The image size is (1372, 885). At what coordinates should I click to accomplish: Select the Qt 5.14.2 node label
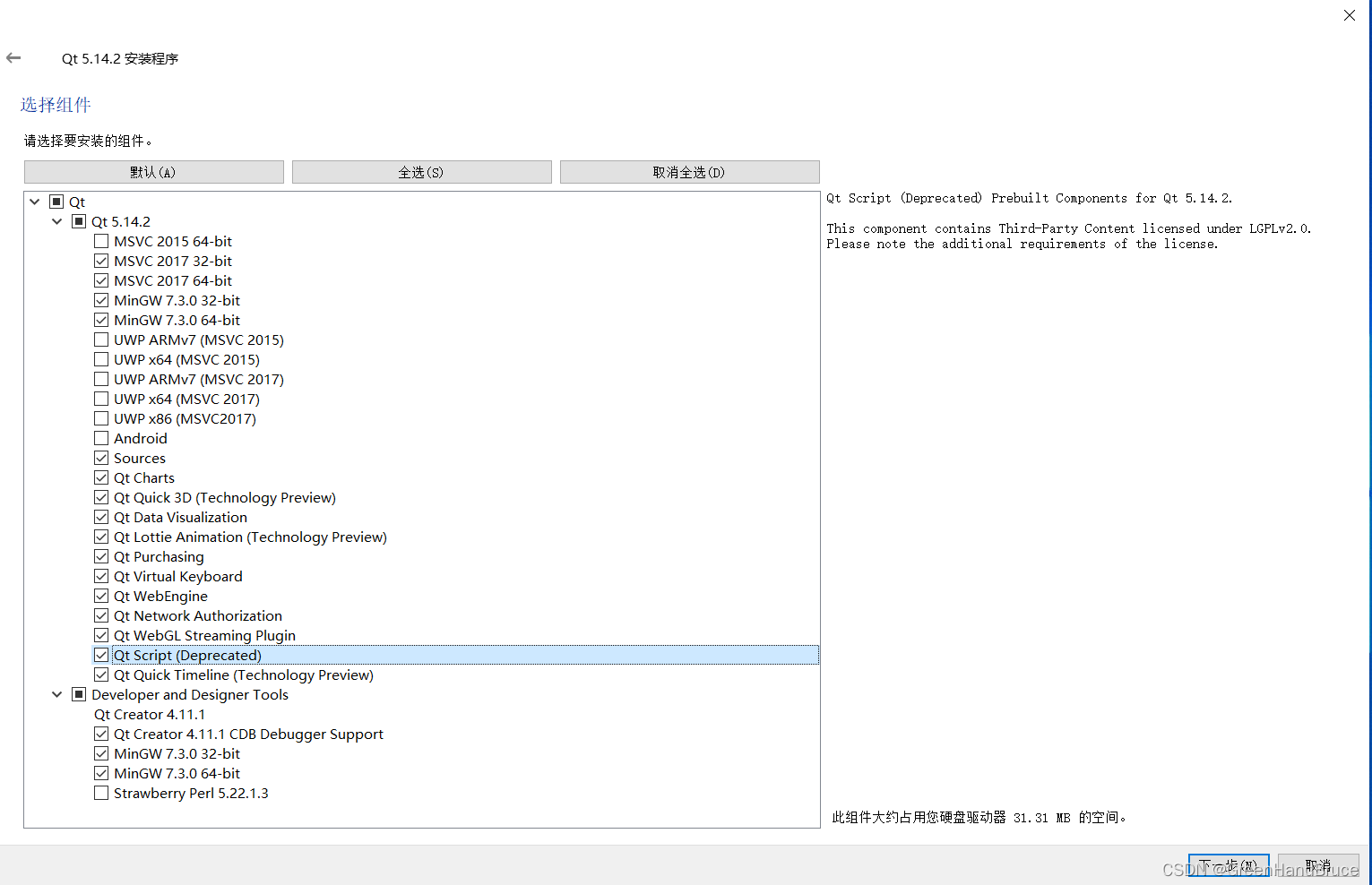coord(121,221)
